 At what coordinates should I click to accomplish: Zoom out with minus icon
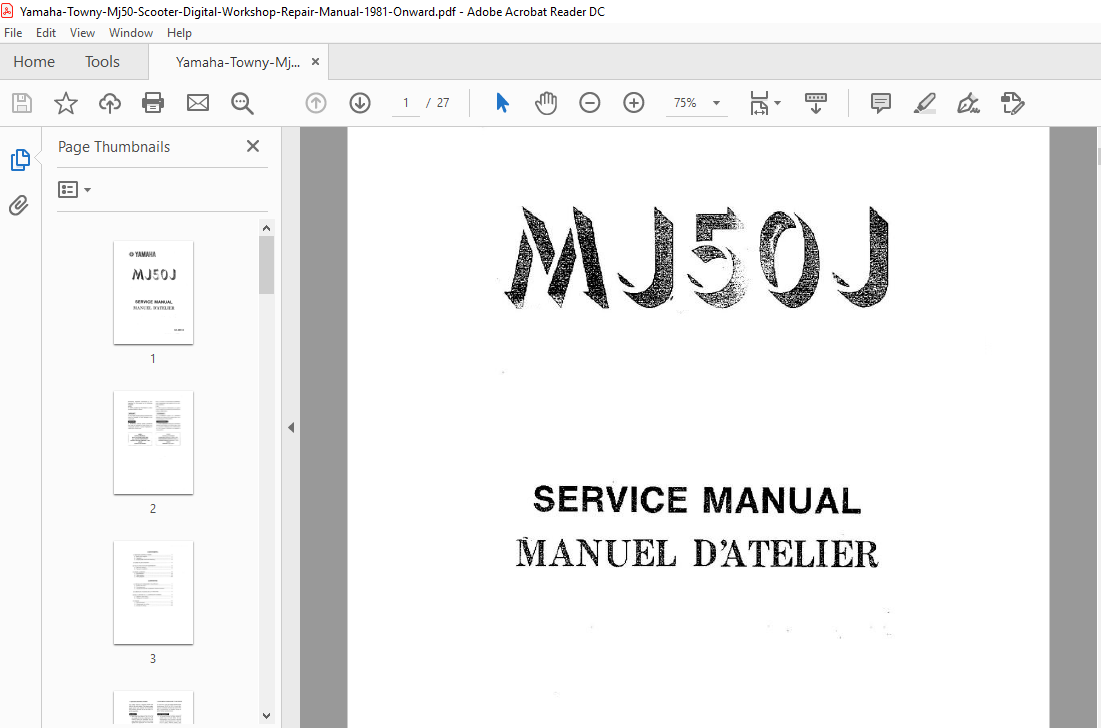590,103
